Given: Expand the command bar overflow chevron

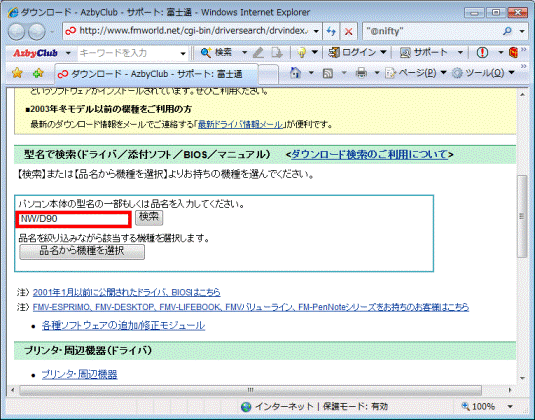Looking at the screenshot, I should coord(523,66).
